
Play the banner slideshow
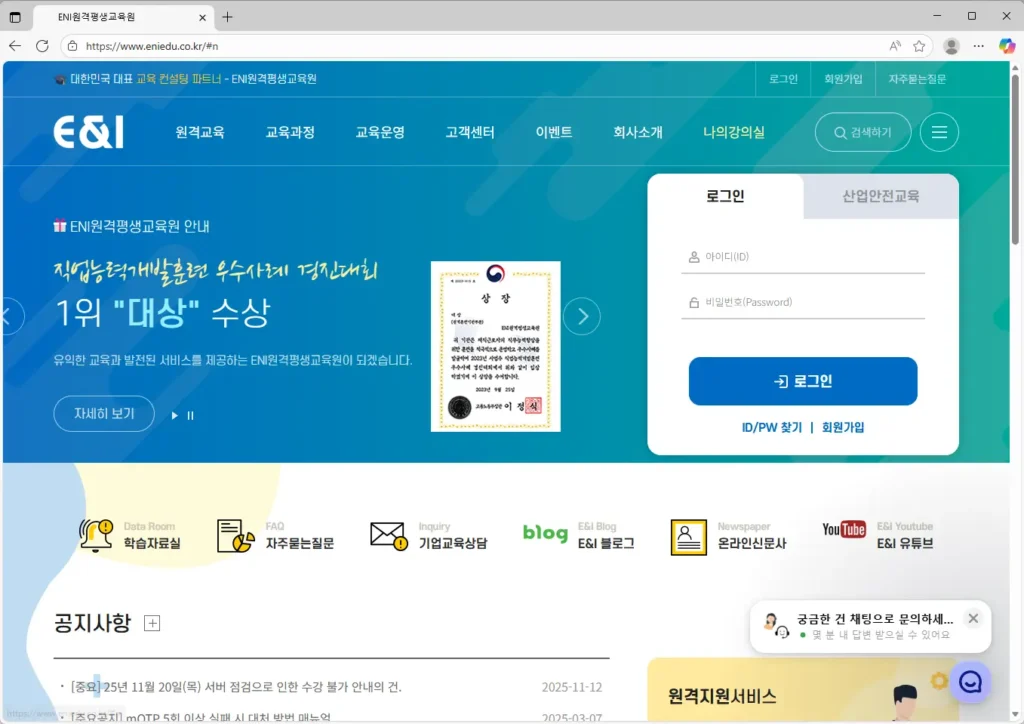[x=174, y=415]
